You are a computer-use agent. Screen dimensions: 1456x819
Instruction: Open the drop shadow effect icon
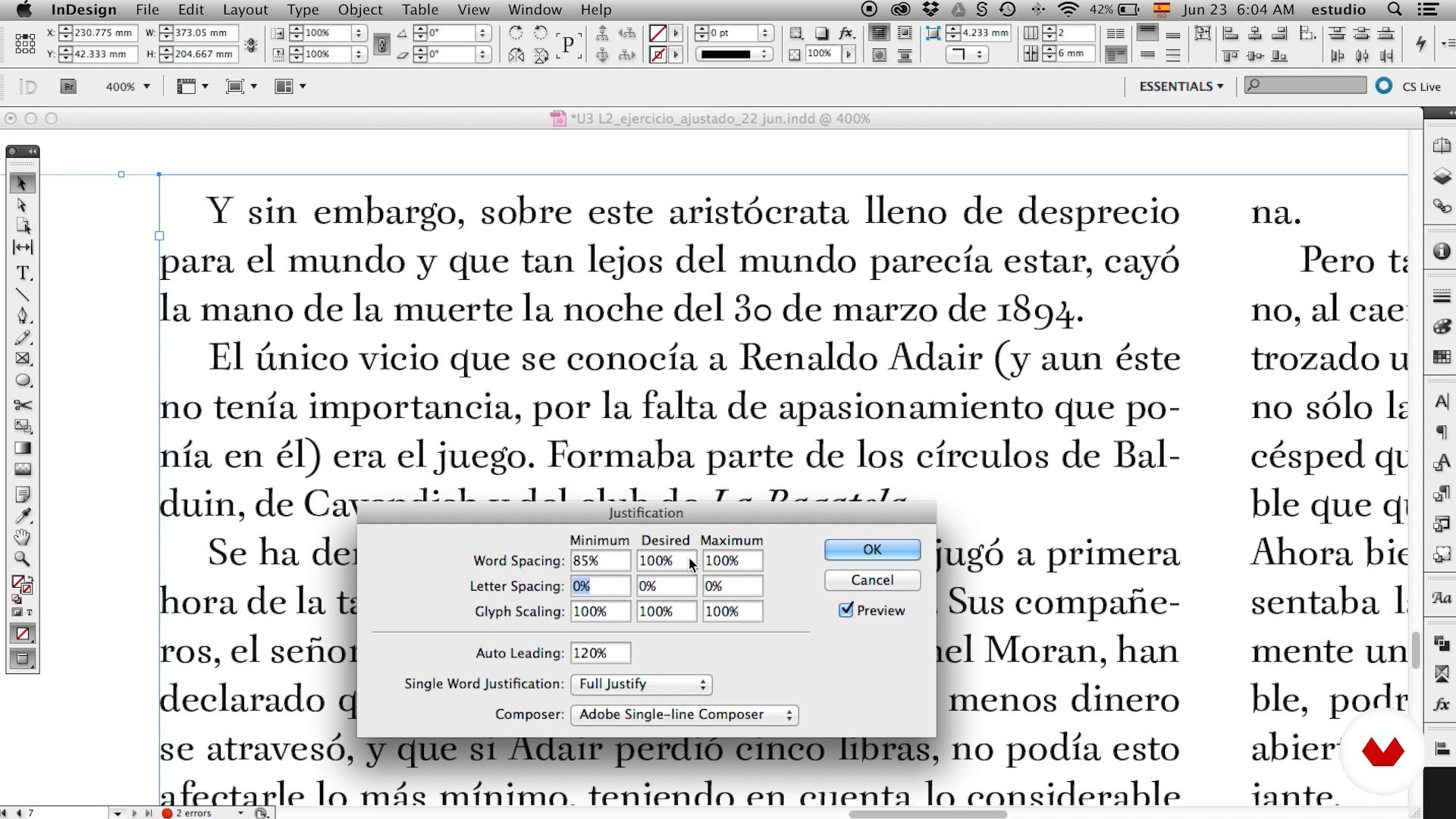click(821, 33)
